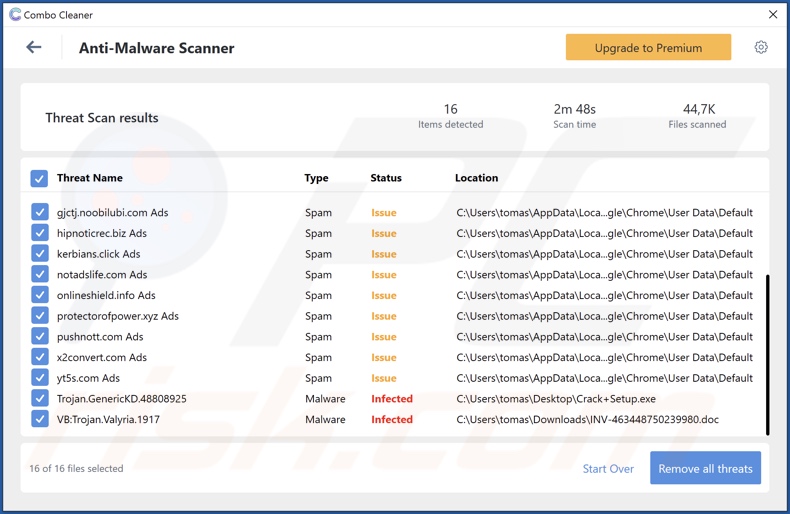Viewport: 790px width, 514px height.
Task: Click location path of x2convert.com Ads
Action: [605, 357]
